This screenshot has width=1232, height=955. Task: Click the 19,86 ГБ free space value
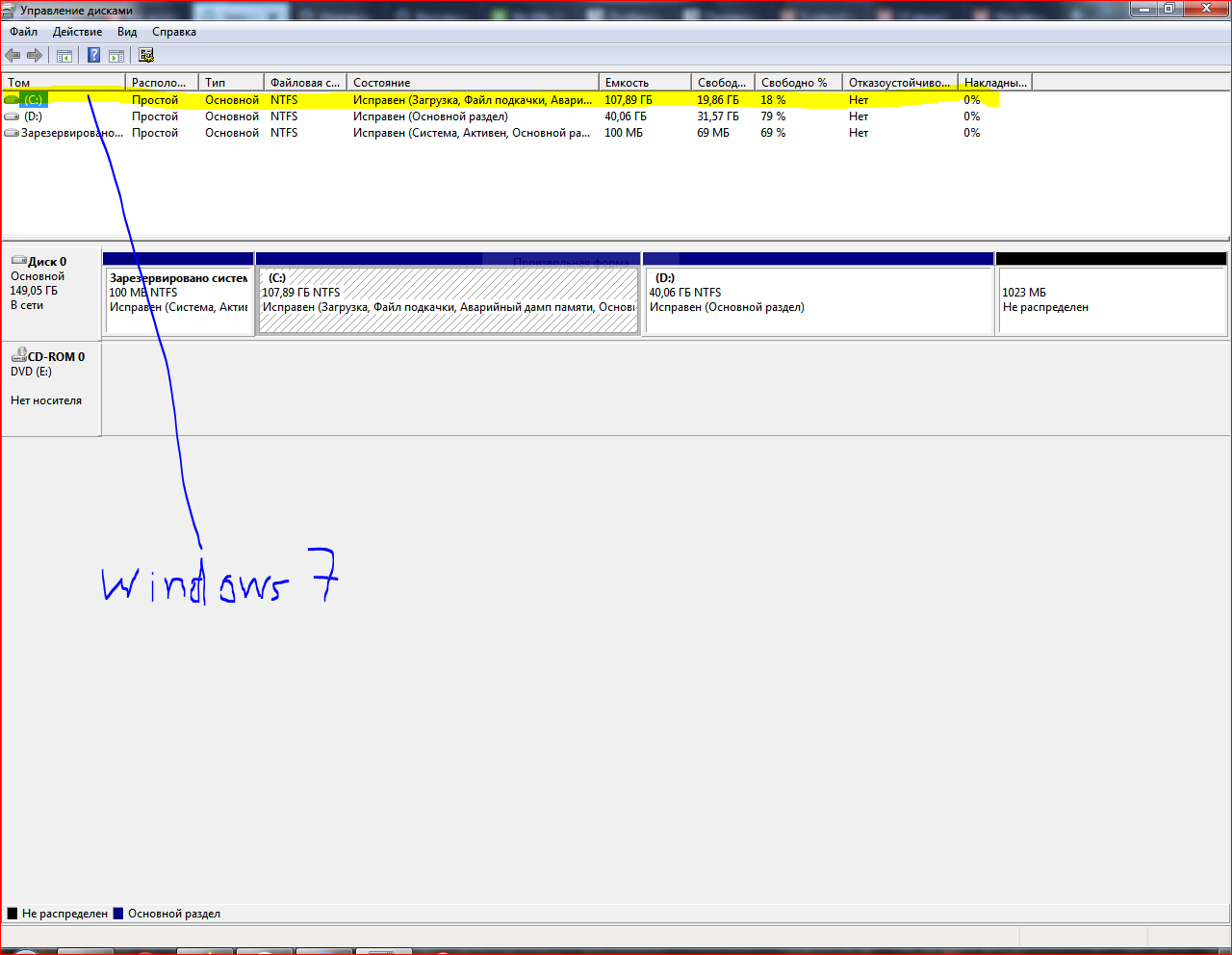[719, 100]
